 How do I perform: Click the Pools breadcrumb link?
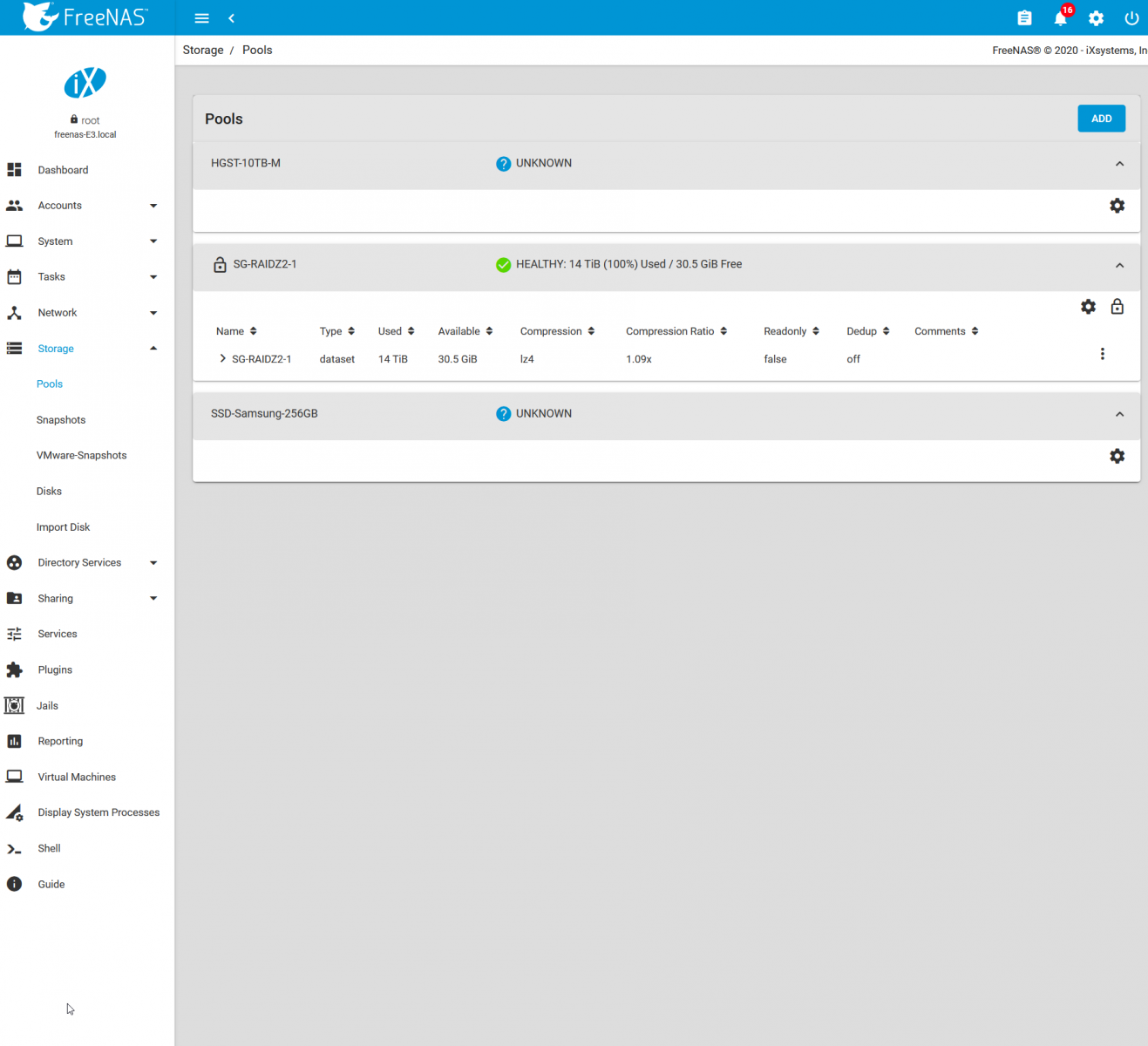257,50
